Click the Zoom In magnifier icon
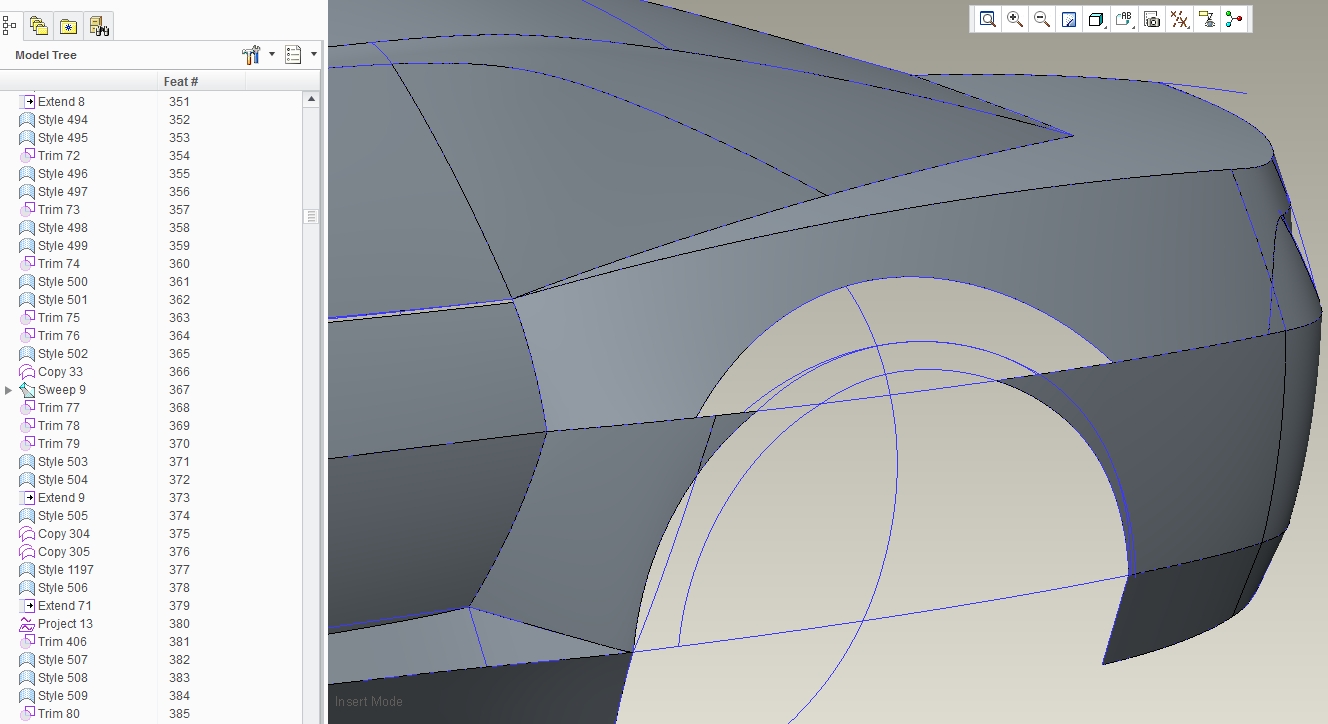Screen dimensions: 1328x724 point(1015,19)
